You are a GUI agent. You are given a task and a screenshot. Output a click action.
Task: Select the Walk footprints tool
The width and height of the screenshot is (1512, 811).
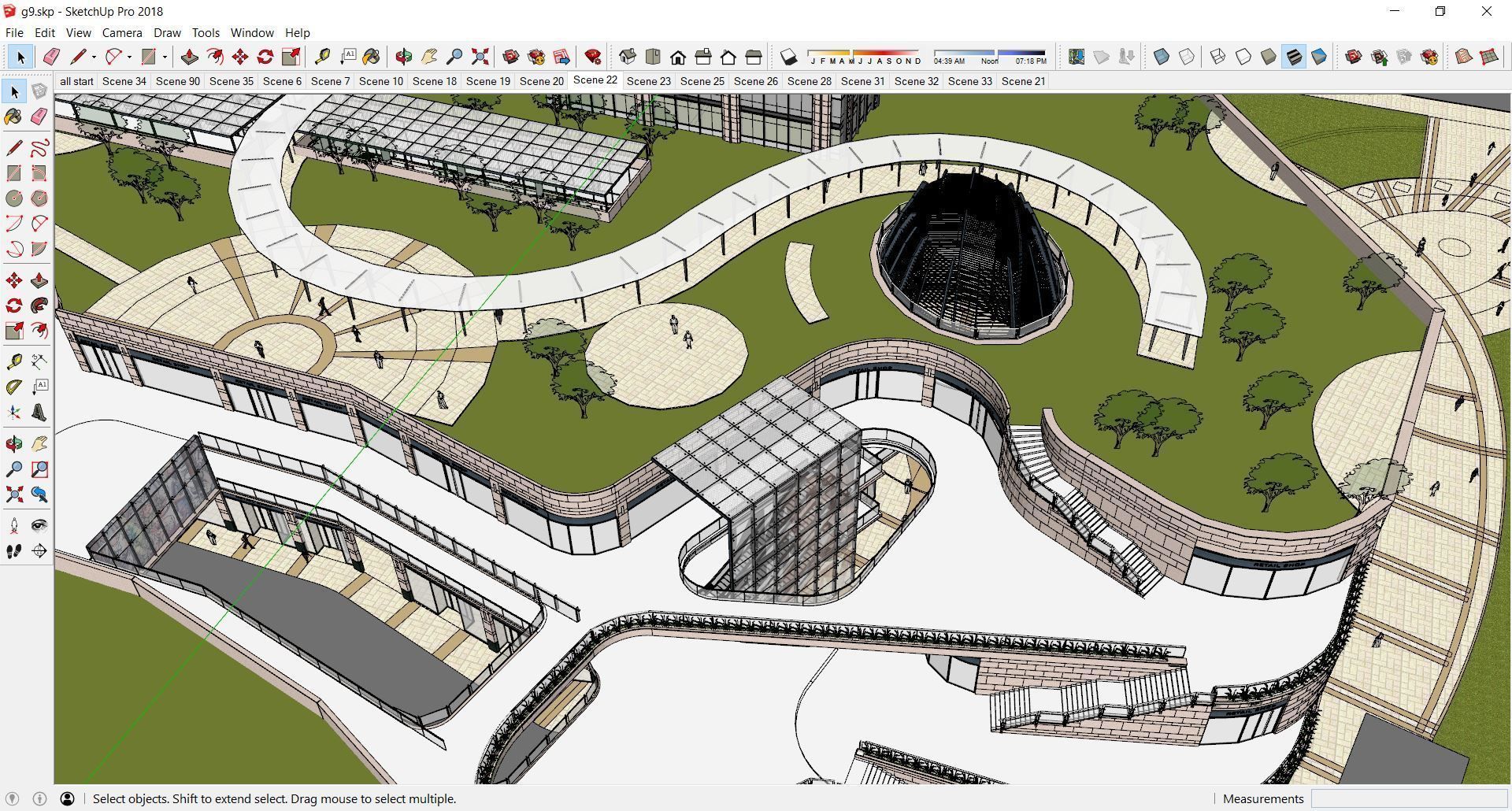tap(14, 551)
